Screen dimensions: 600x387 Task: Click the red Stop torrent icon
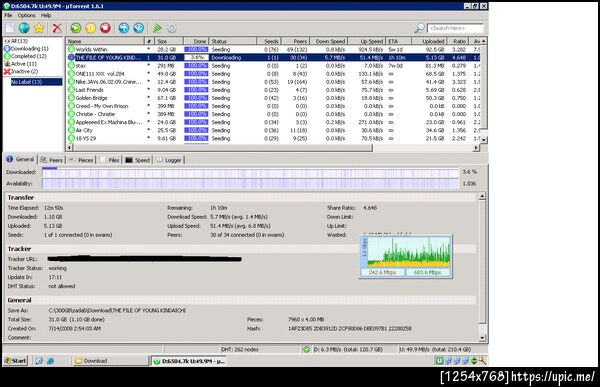tap(105, 28)
